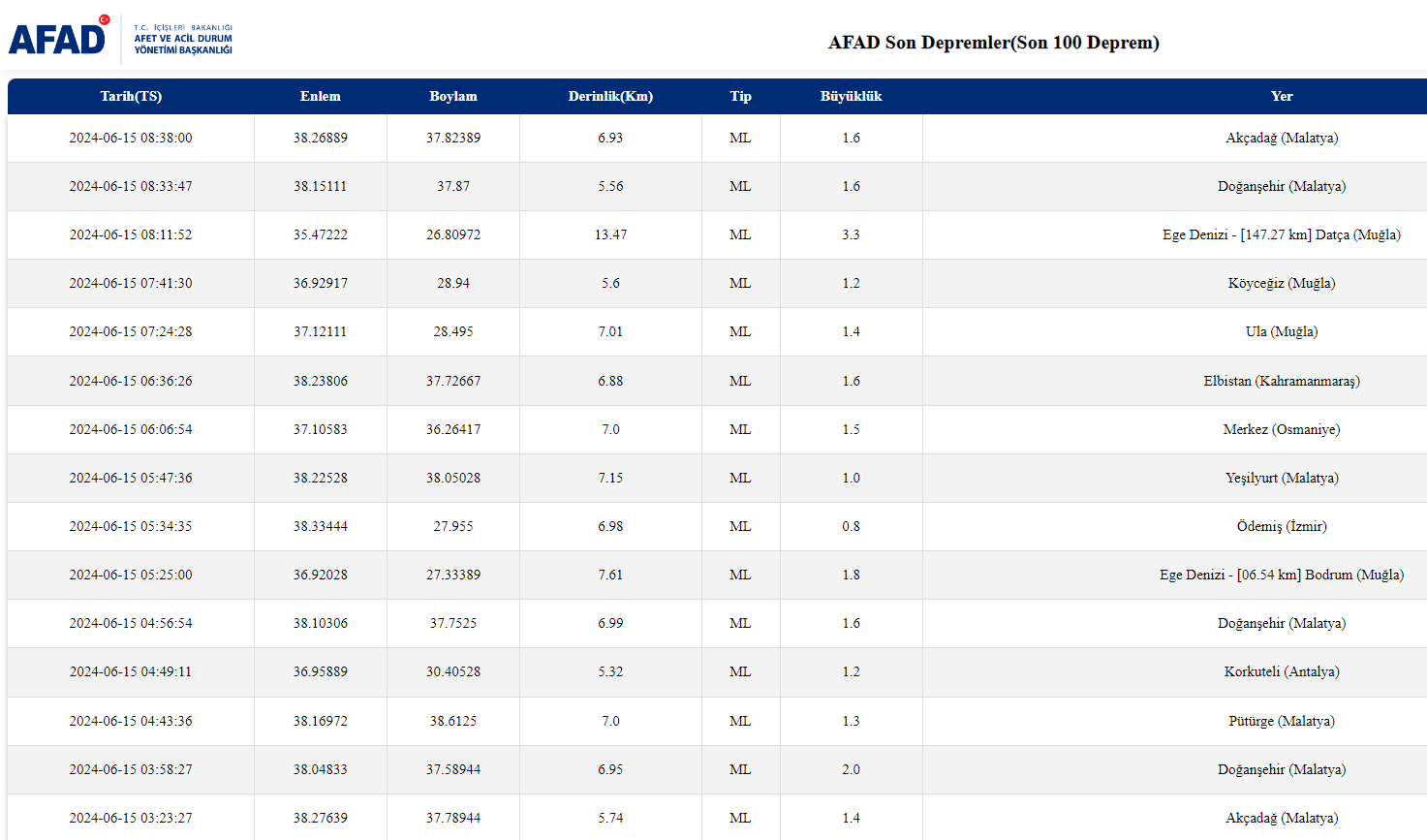Click the latitude value 38.26889
Image resolution: width=1427 pixels, height=840 pixels.
pos(321,138)
